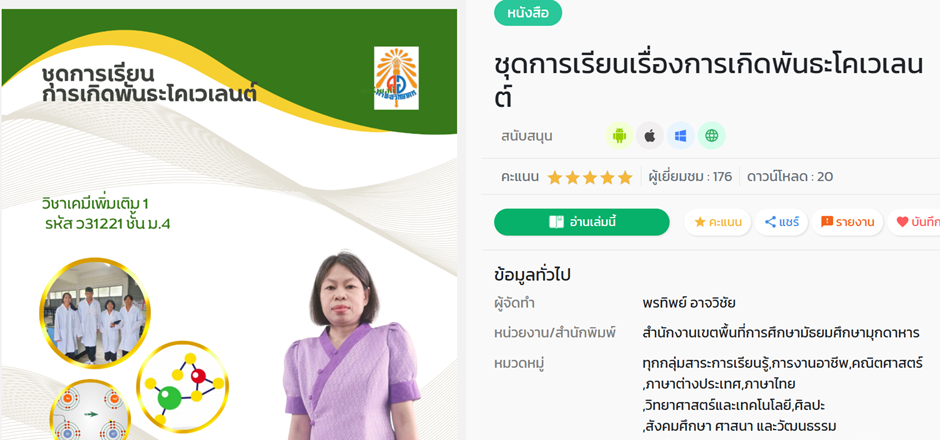Click the web globe support icon
The width and height of the screenshot is (940, 440).
pyautogui.click(x=712, y=135)
